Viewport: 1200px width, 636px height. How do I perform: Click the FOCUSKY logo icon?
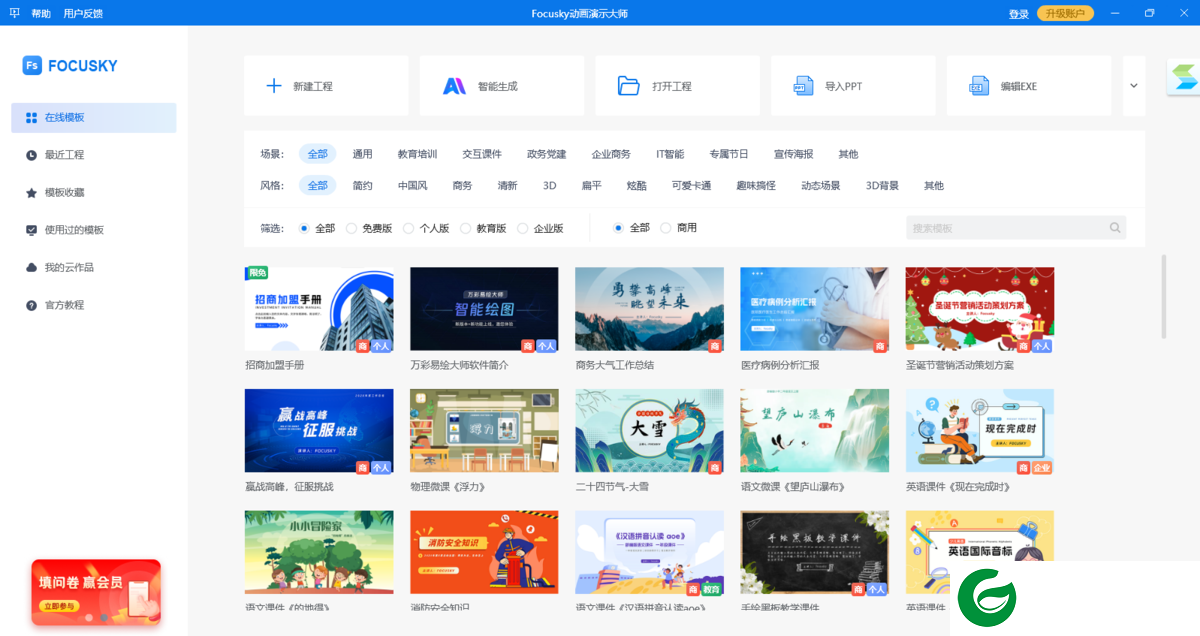tap(32, 65)
